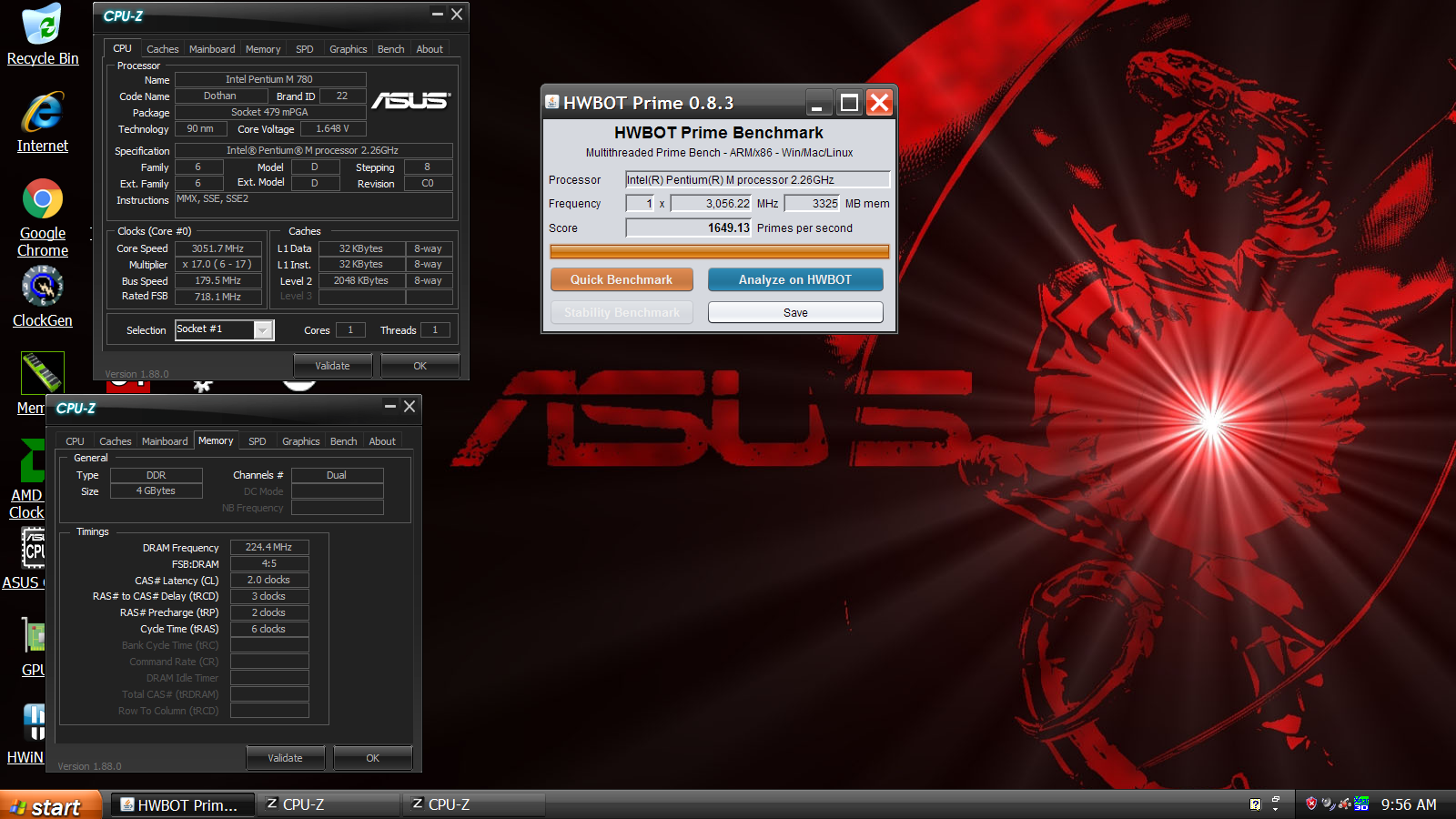Open the Bench tab in the top CPU-Z
Screen dimensions: 1456x819
pos(391,49)
